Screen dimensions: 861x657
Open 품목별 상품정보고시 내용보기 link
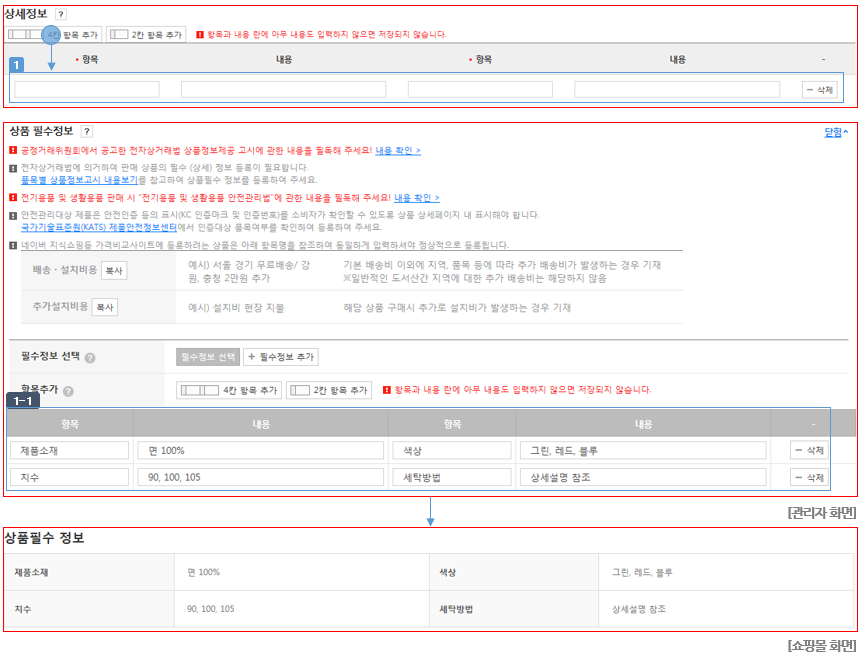(x=79, y=180)
